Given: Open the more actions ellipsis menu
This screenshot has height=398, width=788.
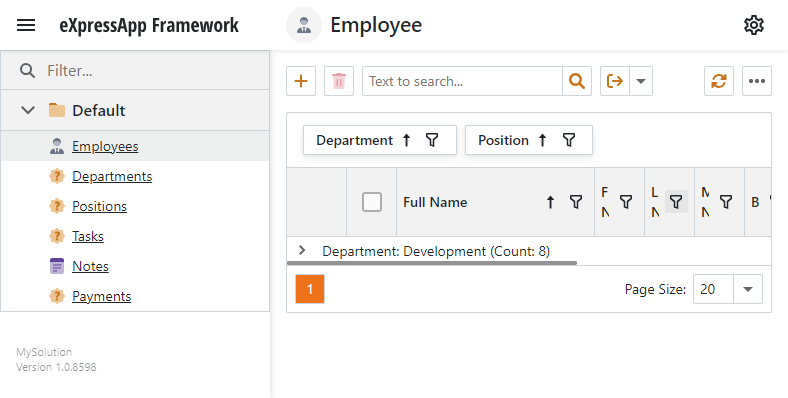Looking at the screenshot, I should point(757,81).
